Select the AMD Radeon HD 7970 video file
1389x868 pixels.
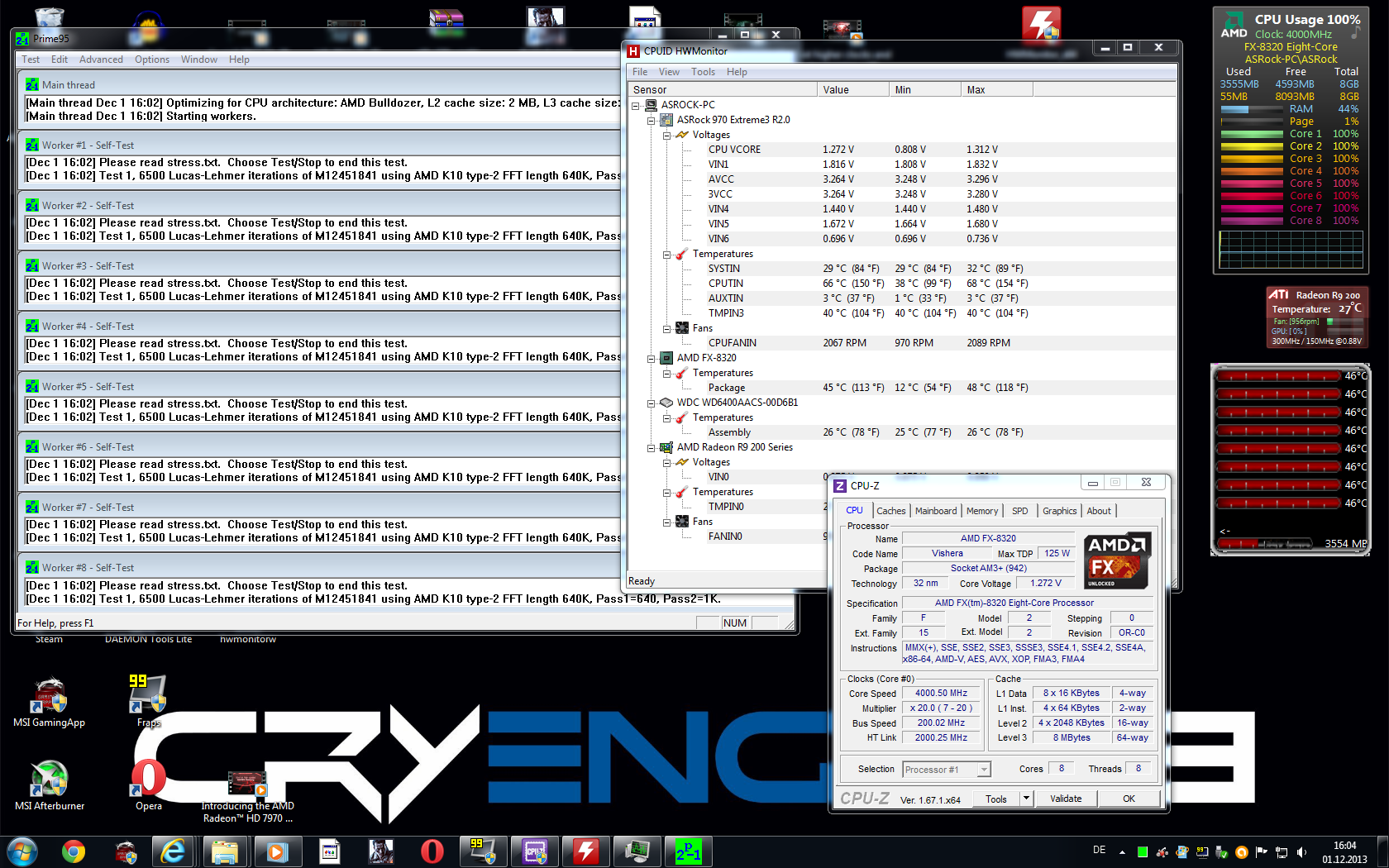coord(247,798)
